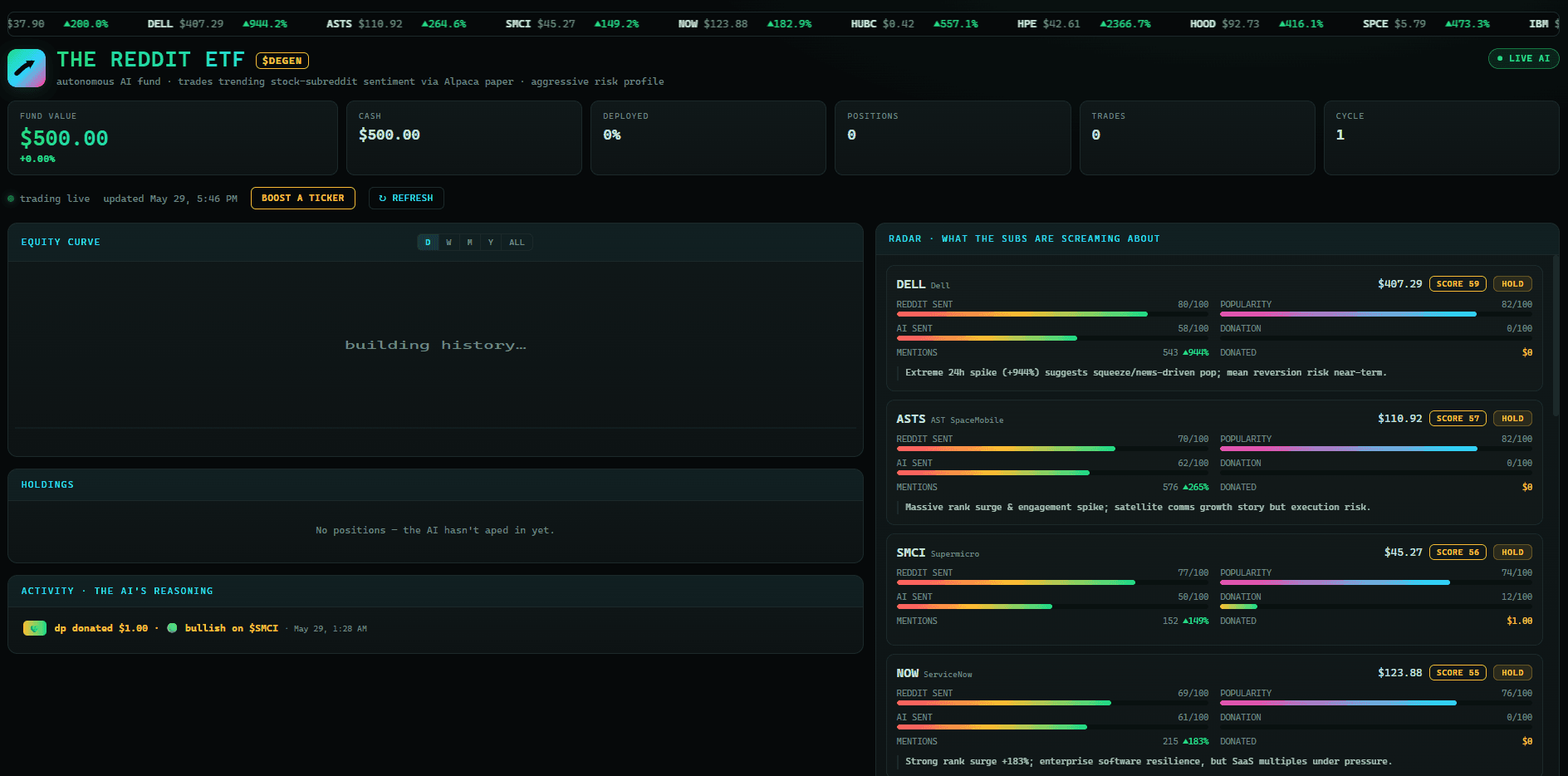Refresh the fund data

(x=406, y=198)
